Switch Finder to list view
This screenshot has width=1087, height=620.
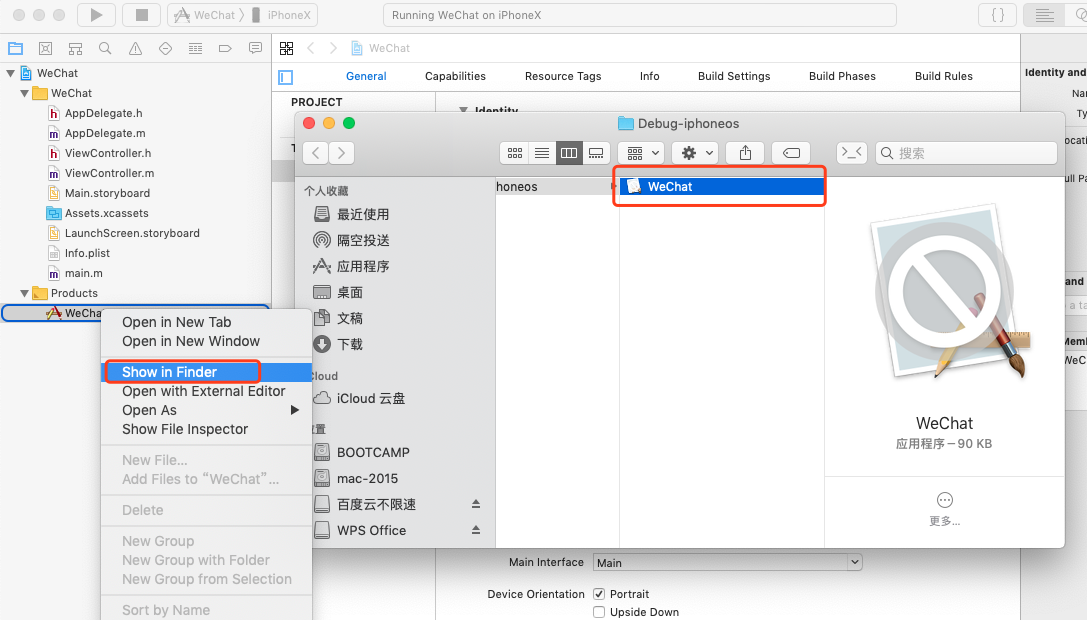[542, 153]
